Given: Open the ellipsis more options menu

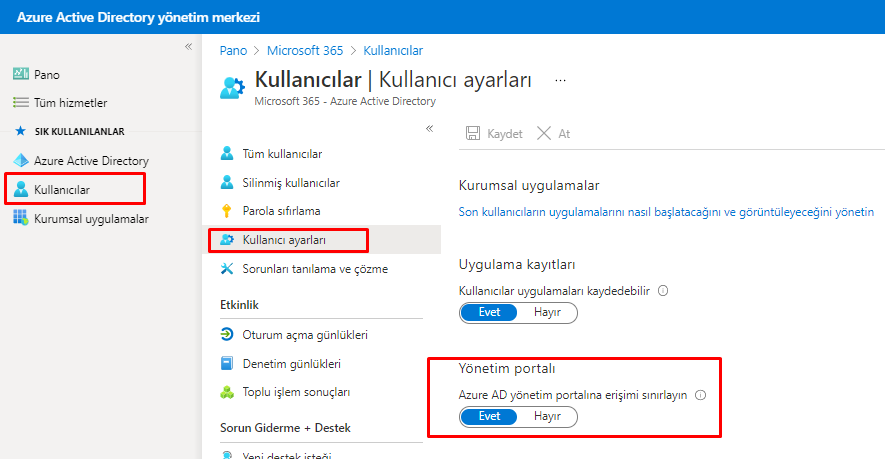Looking at the screenshot, I should click(560, 80).
